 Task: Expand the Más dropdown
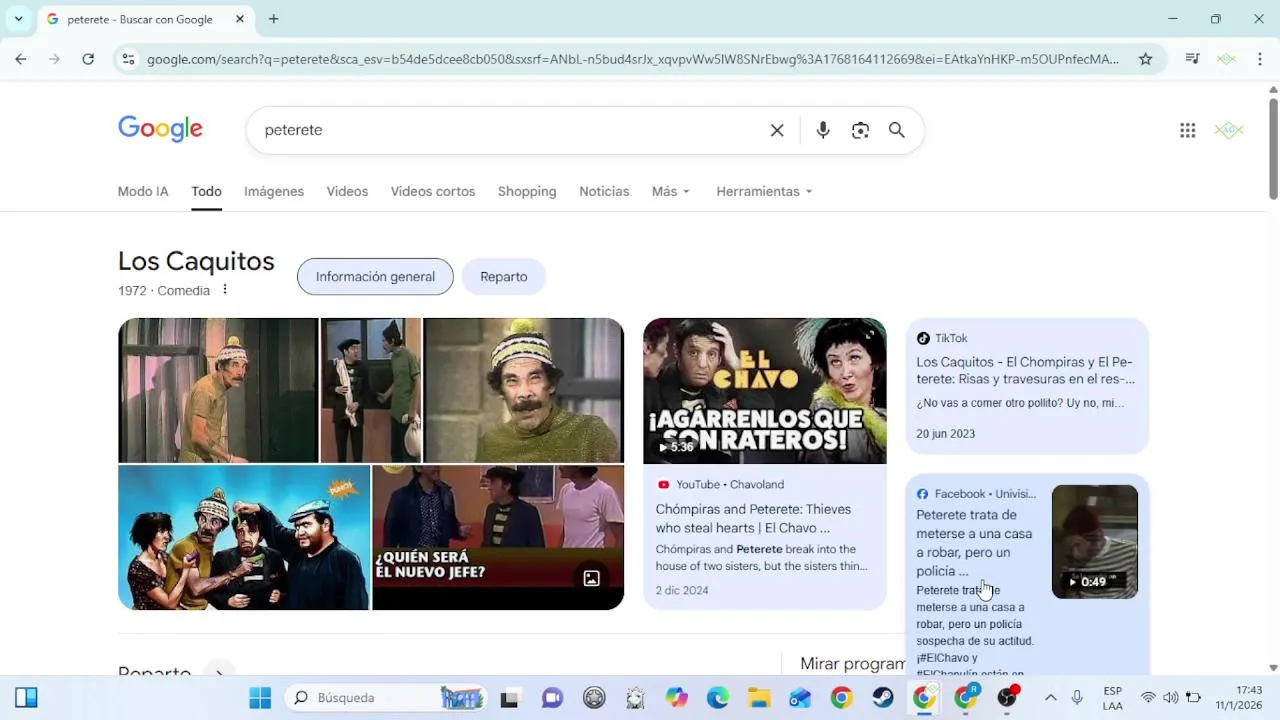tap(671, 191)
